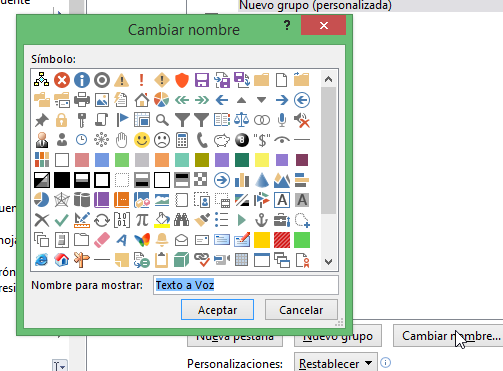Screen dimensions: 503x371
Task: Close the Cambiar nombre dialog
Action: [324, 25]
